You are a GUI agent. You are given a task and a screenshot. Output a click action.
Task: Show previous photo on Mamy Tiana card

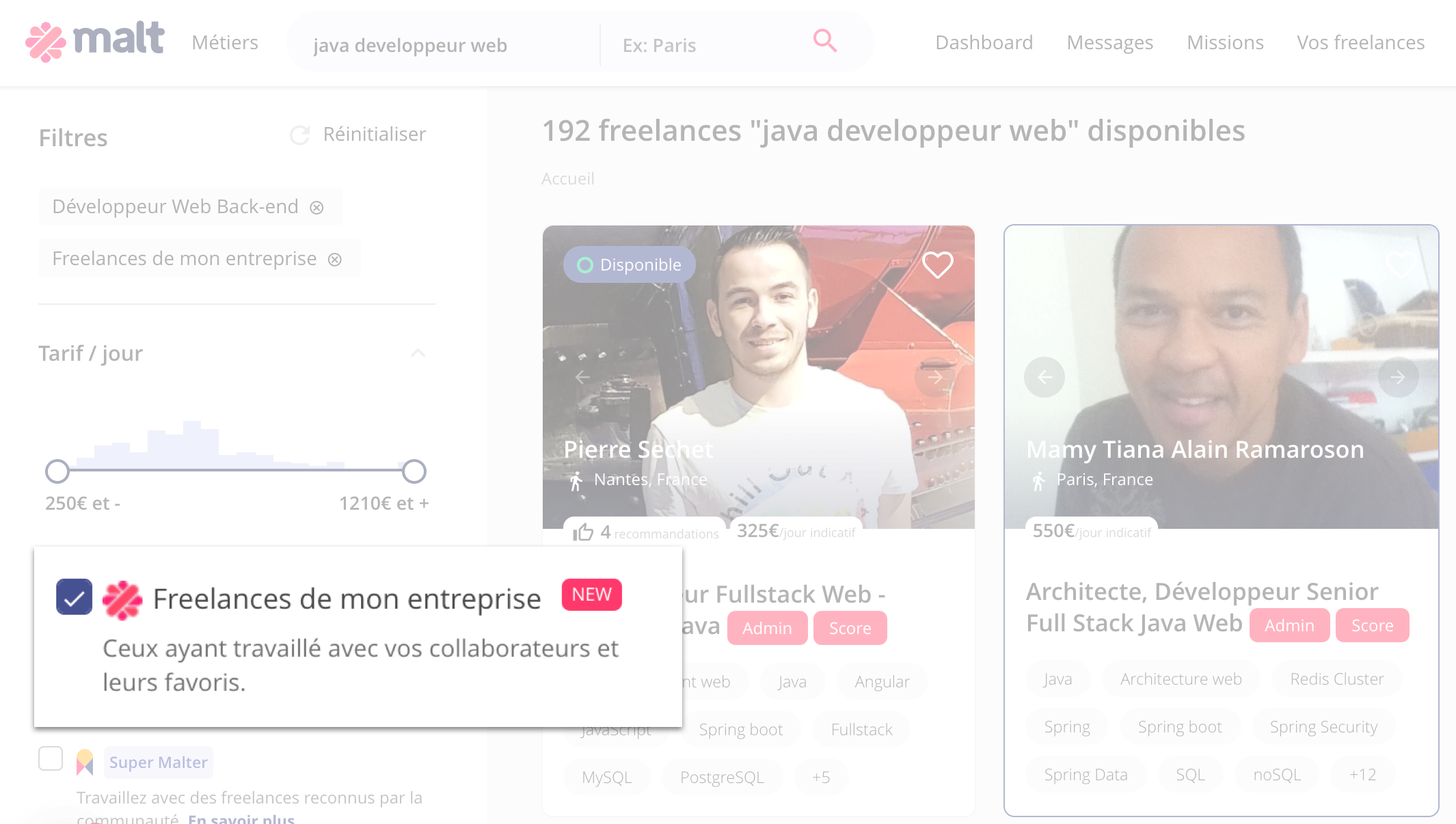pos(1044,377)
